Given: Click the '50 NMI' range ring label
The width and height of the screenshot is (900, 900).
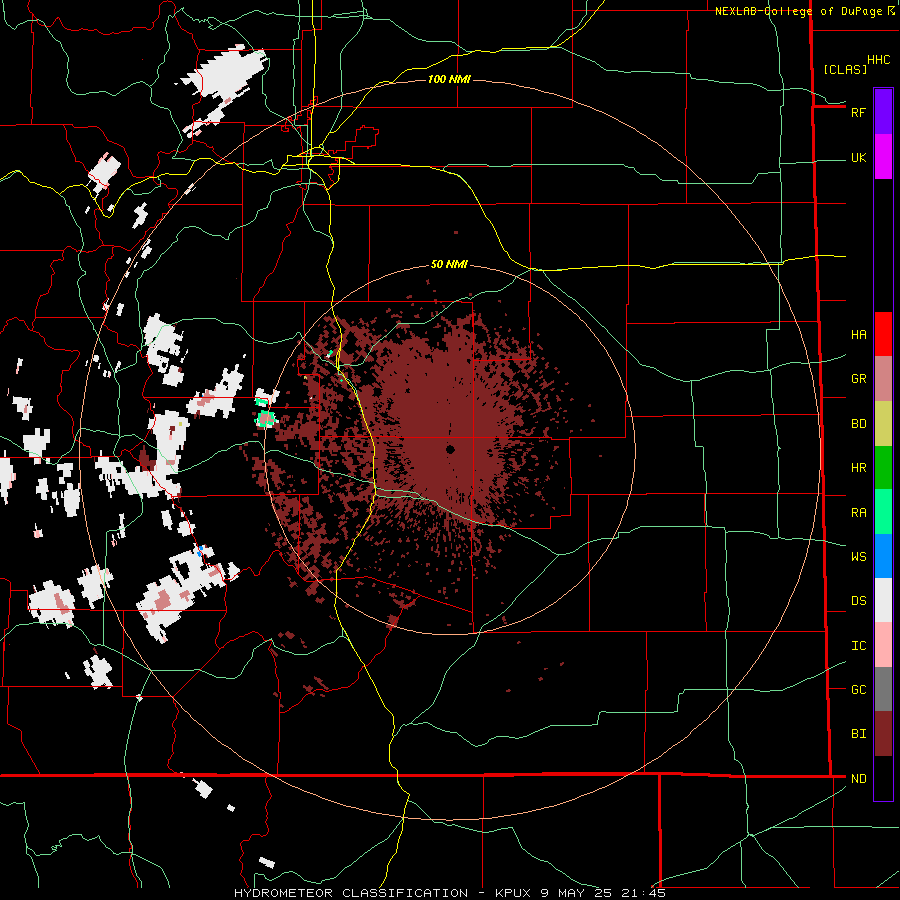Looking at the screenshot, I should pyautogui.click(x=449, y=264).
